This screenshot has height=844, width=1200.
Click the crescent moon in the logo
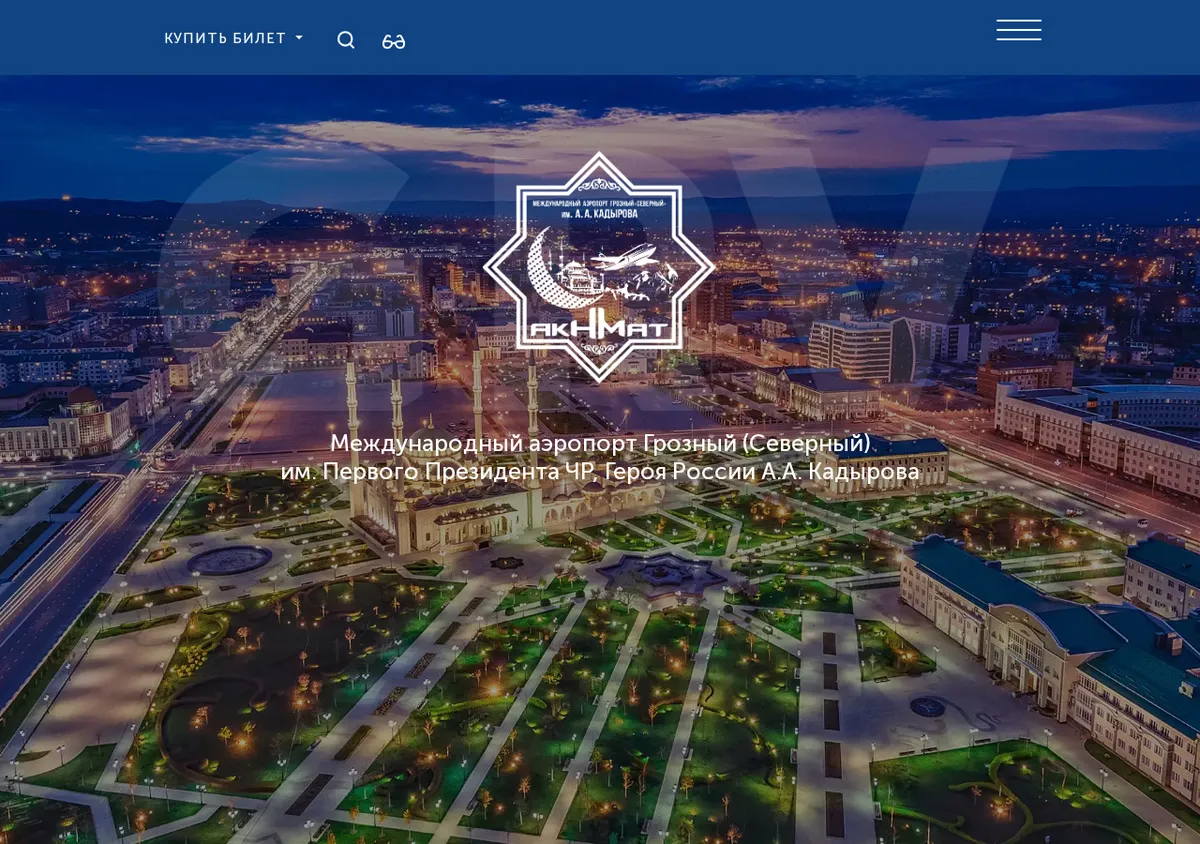548,272
